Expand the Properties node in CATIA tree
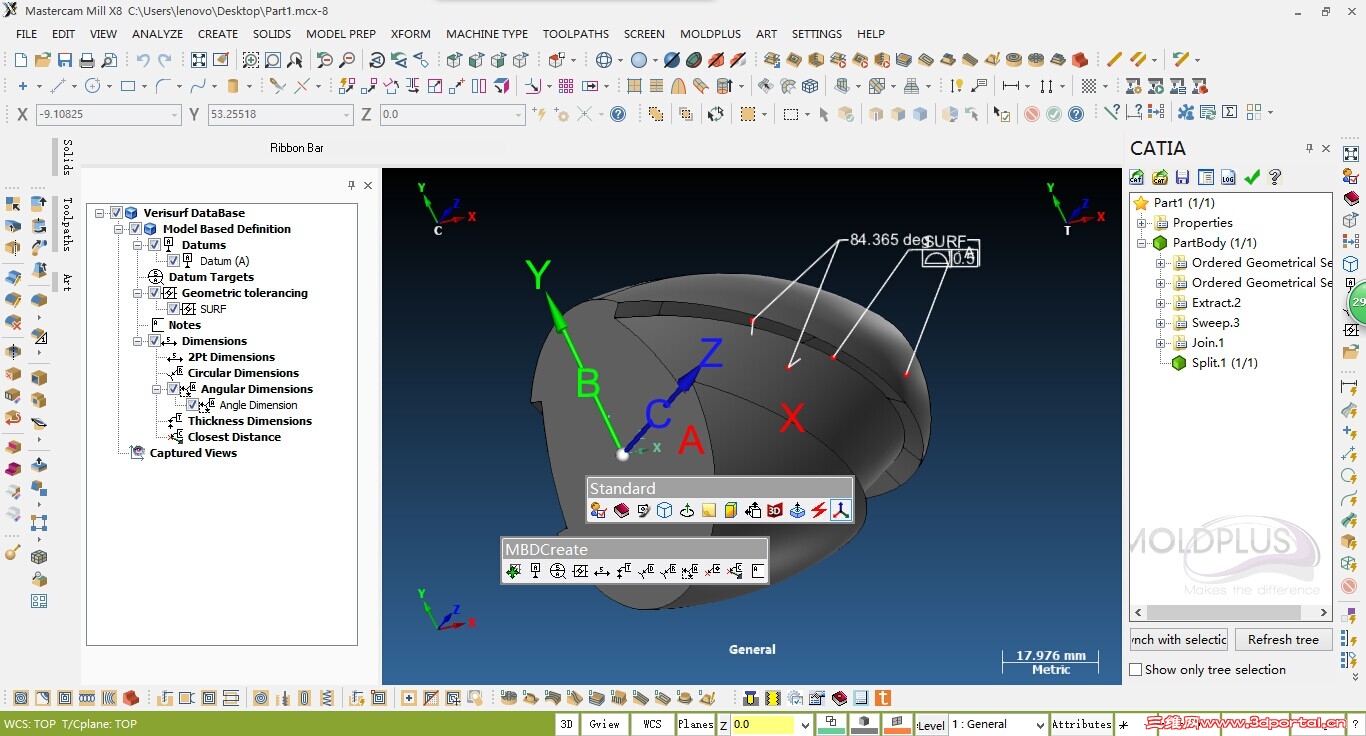Image resolution: width=1366 pixels, height=736 pixels. coord(1142,223)
